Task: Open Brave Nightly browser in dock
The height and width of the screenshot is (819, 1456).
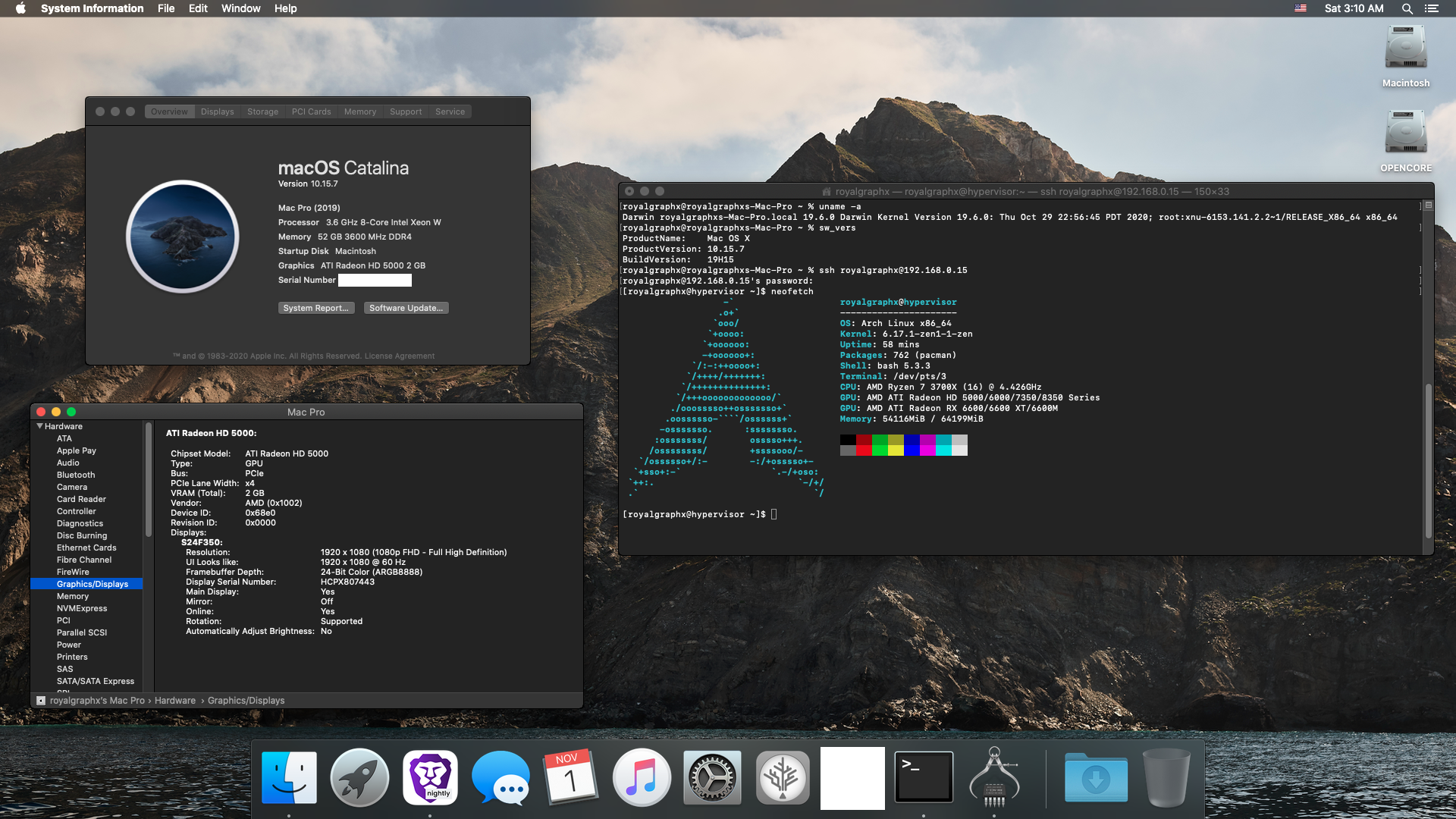Action: (430, 778)
